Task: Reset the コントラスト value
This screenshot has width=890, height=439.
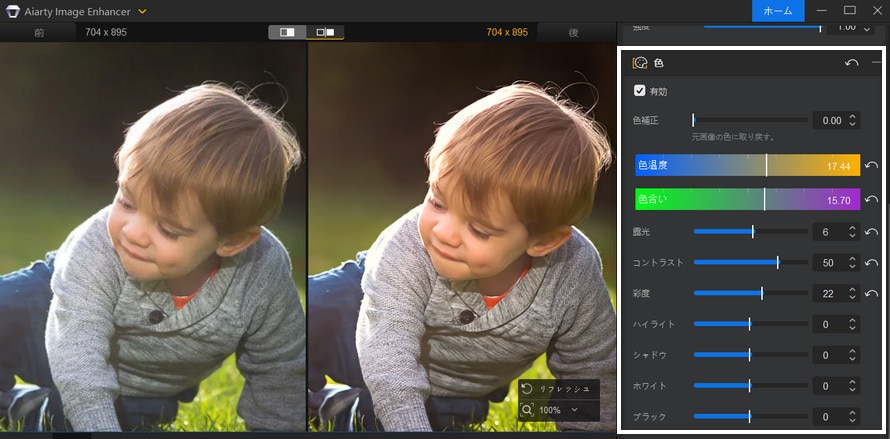Action: pyautogui.click(x=872, y=263)
